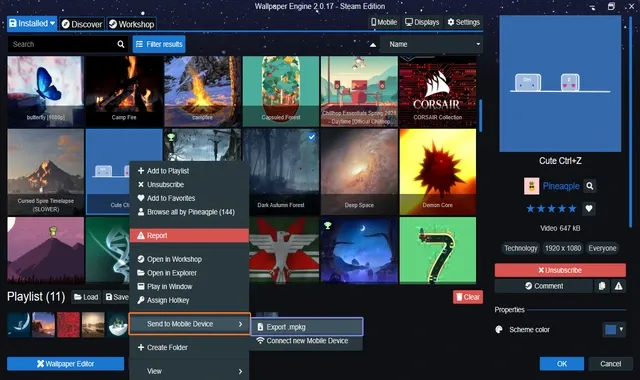Select the green number 7 wallpaper
The height and width of the screenshot is (380, 640).
click(438, 250)
